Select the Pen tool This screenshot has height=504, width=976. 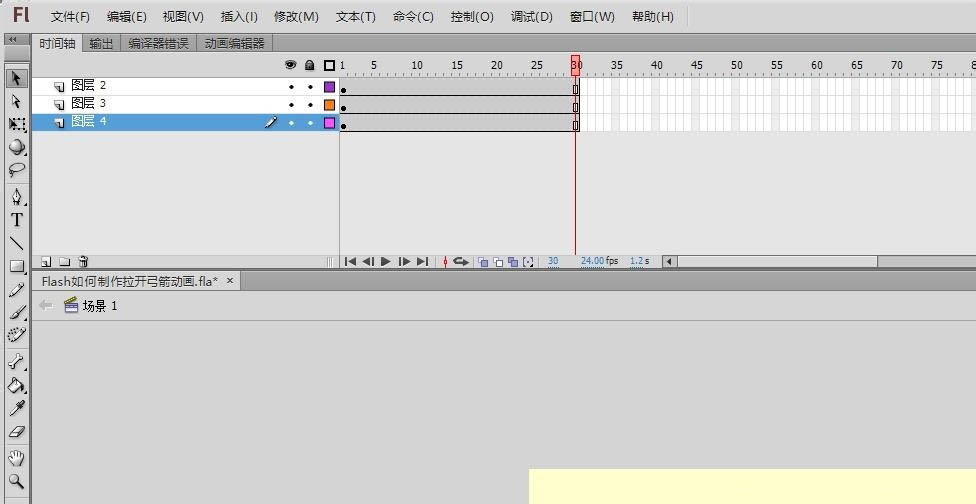pyautogui.click(x=16, y=197)
